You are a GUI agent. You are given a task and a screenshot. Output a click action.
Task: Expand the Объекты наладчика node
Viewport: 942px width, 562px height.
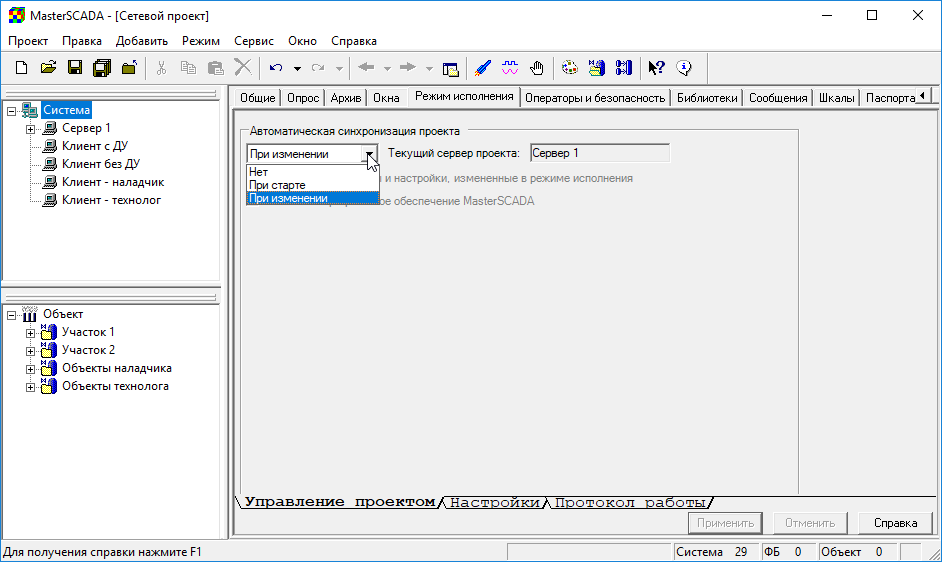(30, 369)
